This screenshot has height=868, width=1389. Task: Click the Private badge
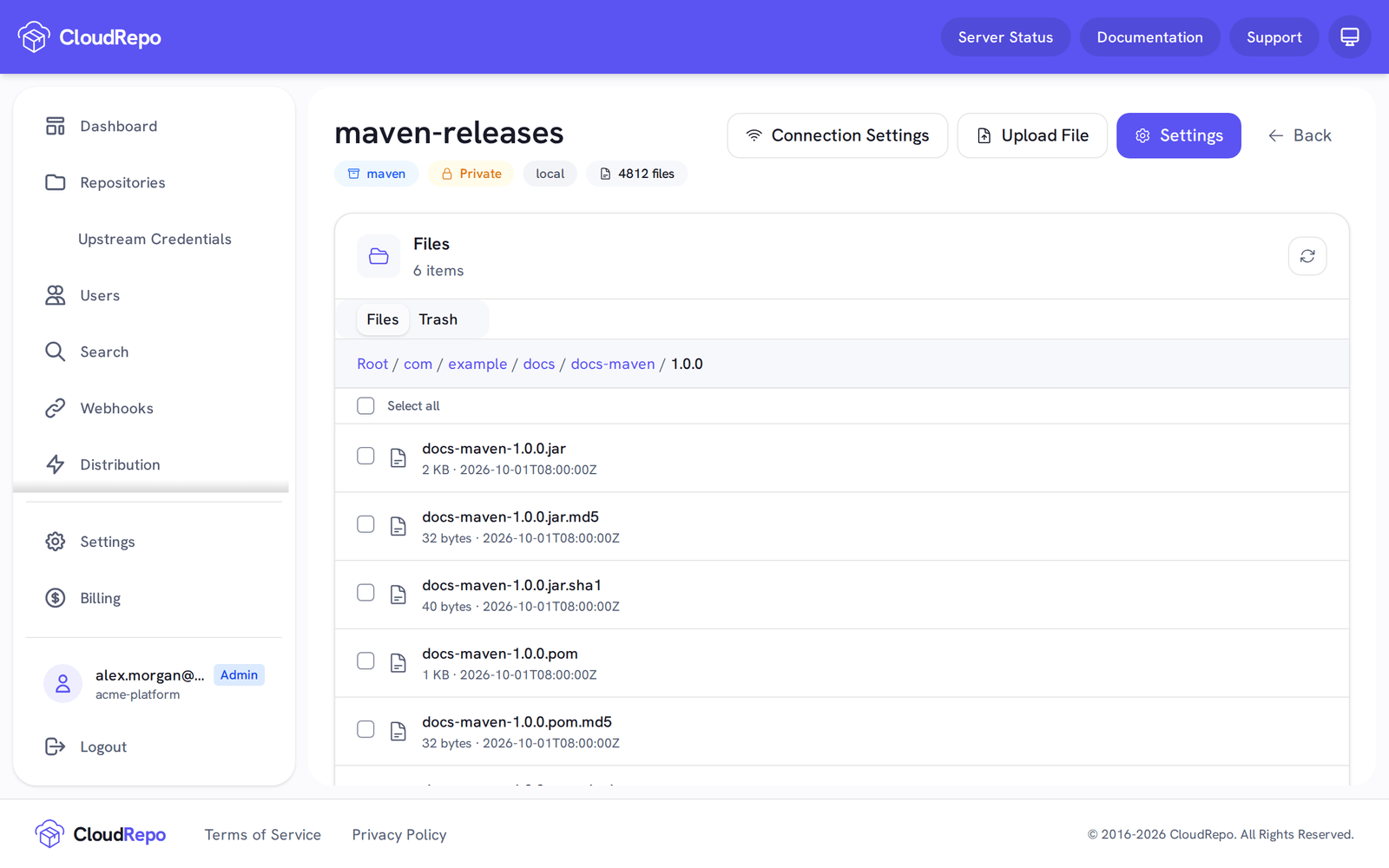(x=471, y=174)
